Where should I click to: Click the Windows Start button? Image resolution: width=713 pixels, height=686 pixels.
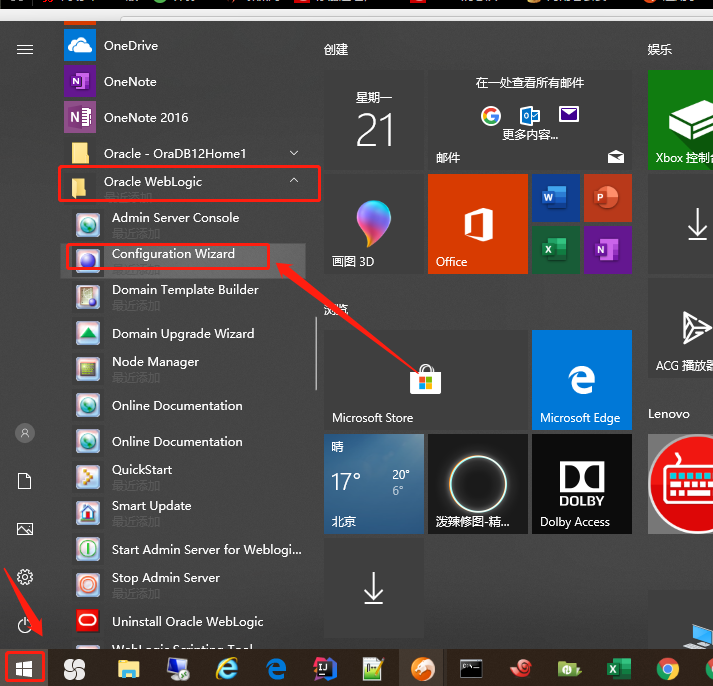[25, 668]
